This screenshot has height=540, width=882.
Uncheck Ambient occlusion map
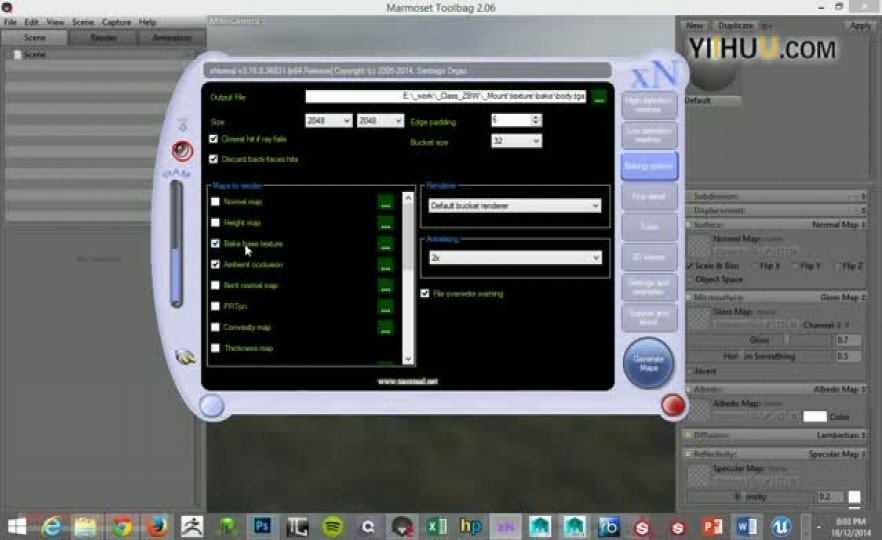pyautogui.click(x=215, y=264)
